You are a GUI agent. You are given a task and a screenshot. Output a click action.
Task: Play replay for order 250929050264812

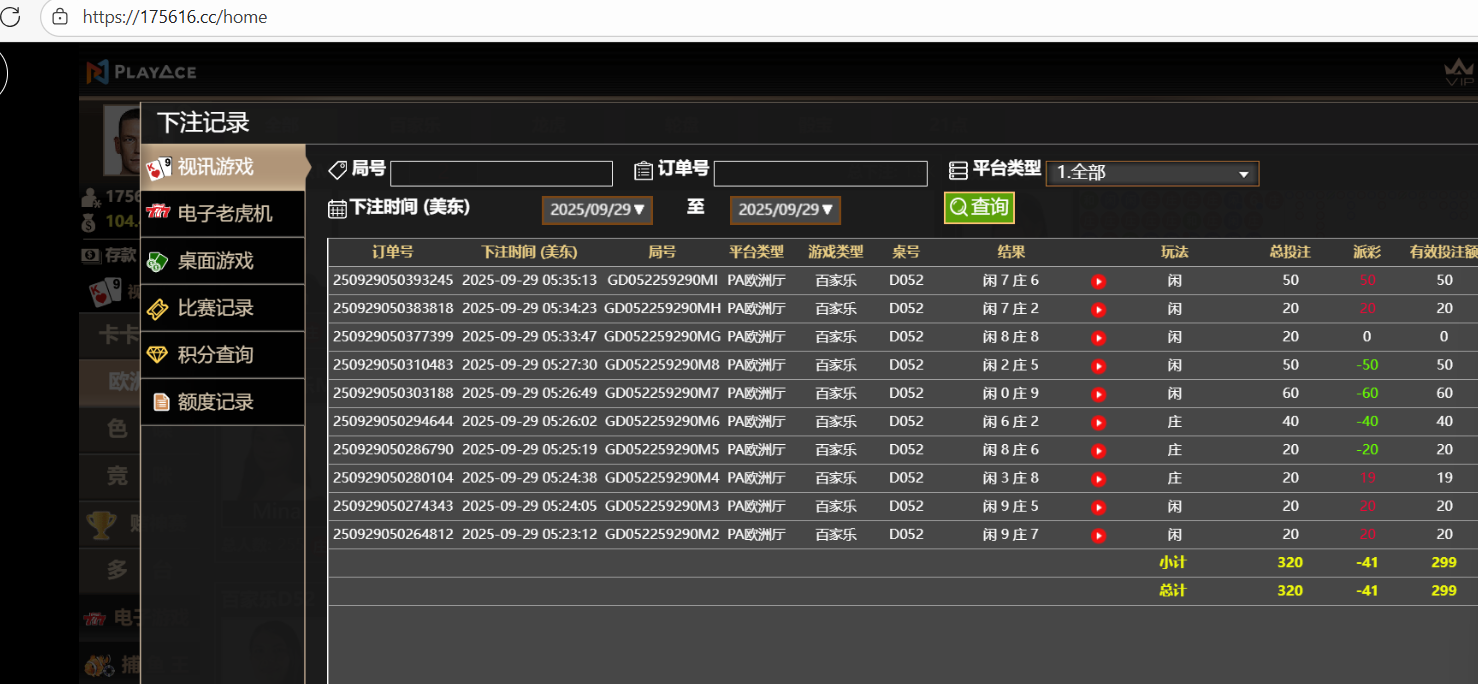point(1098,535)
